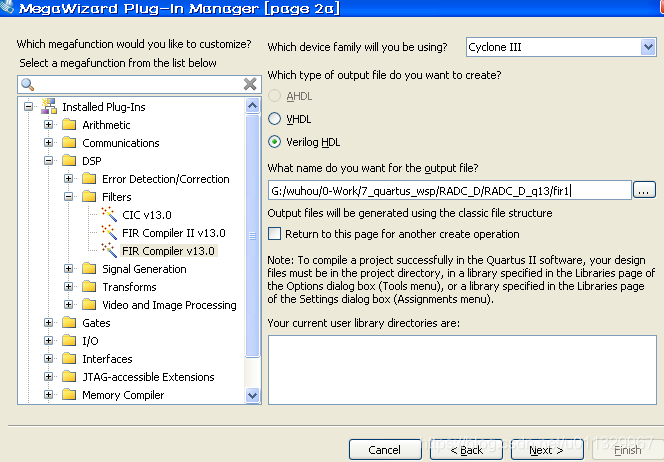Click the output file name field

coord(449,191)
